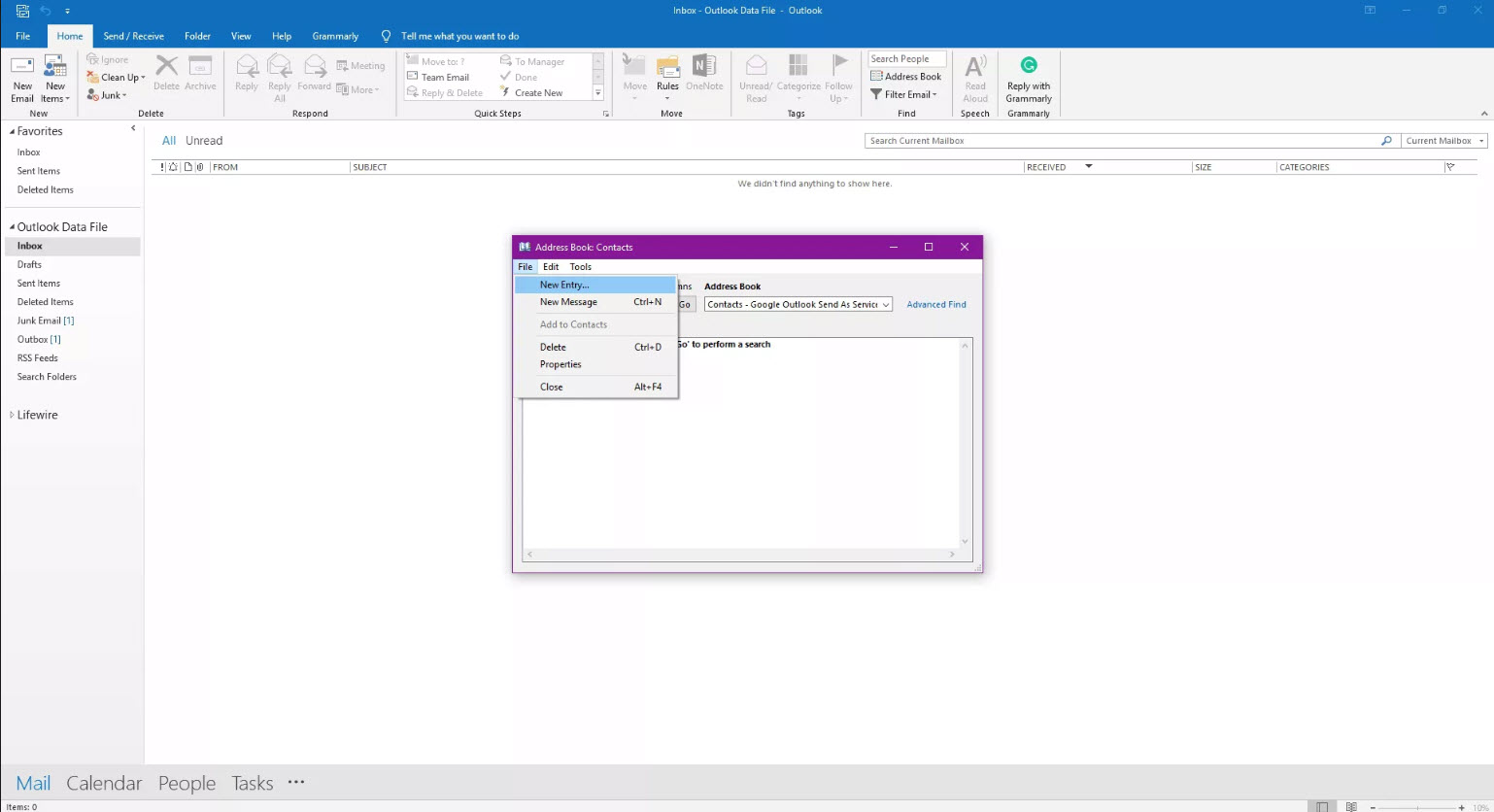Show only Unread messages filter

click(x=204, y=141)
